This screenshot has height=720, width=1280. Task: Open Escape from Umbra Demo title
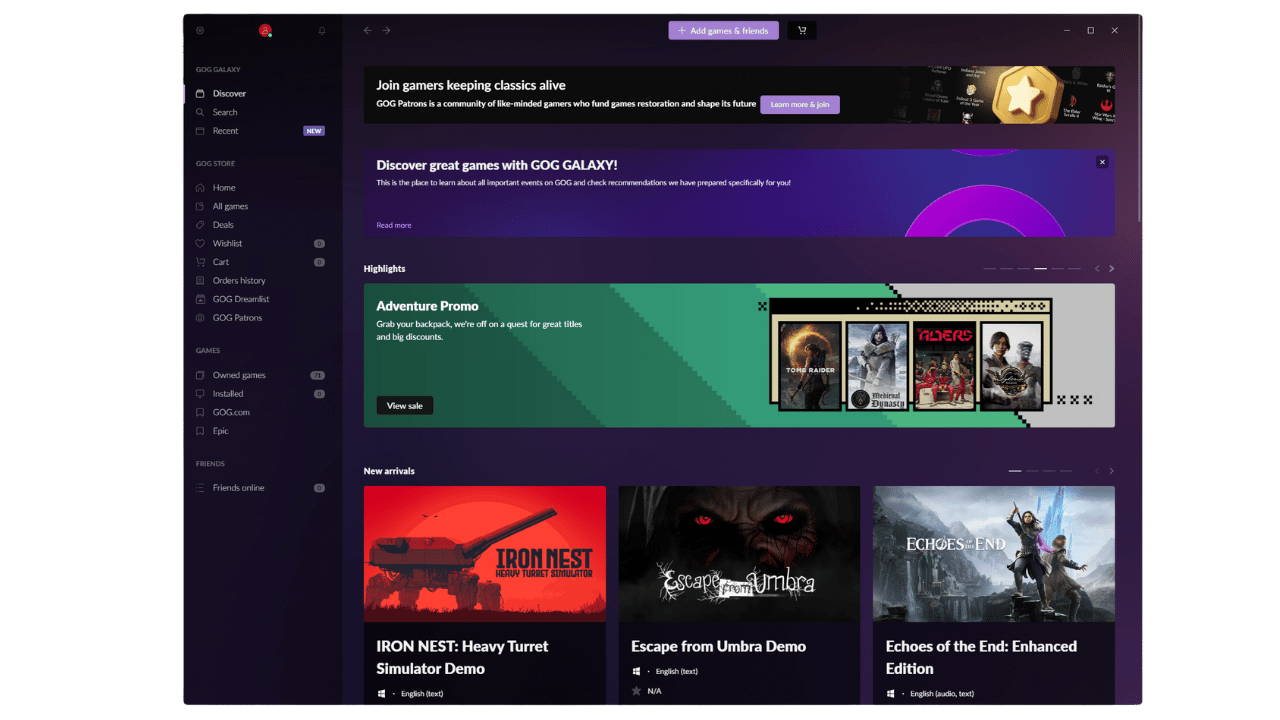coord(718,646)
